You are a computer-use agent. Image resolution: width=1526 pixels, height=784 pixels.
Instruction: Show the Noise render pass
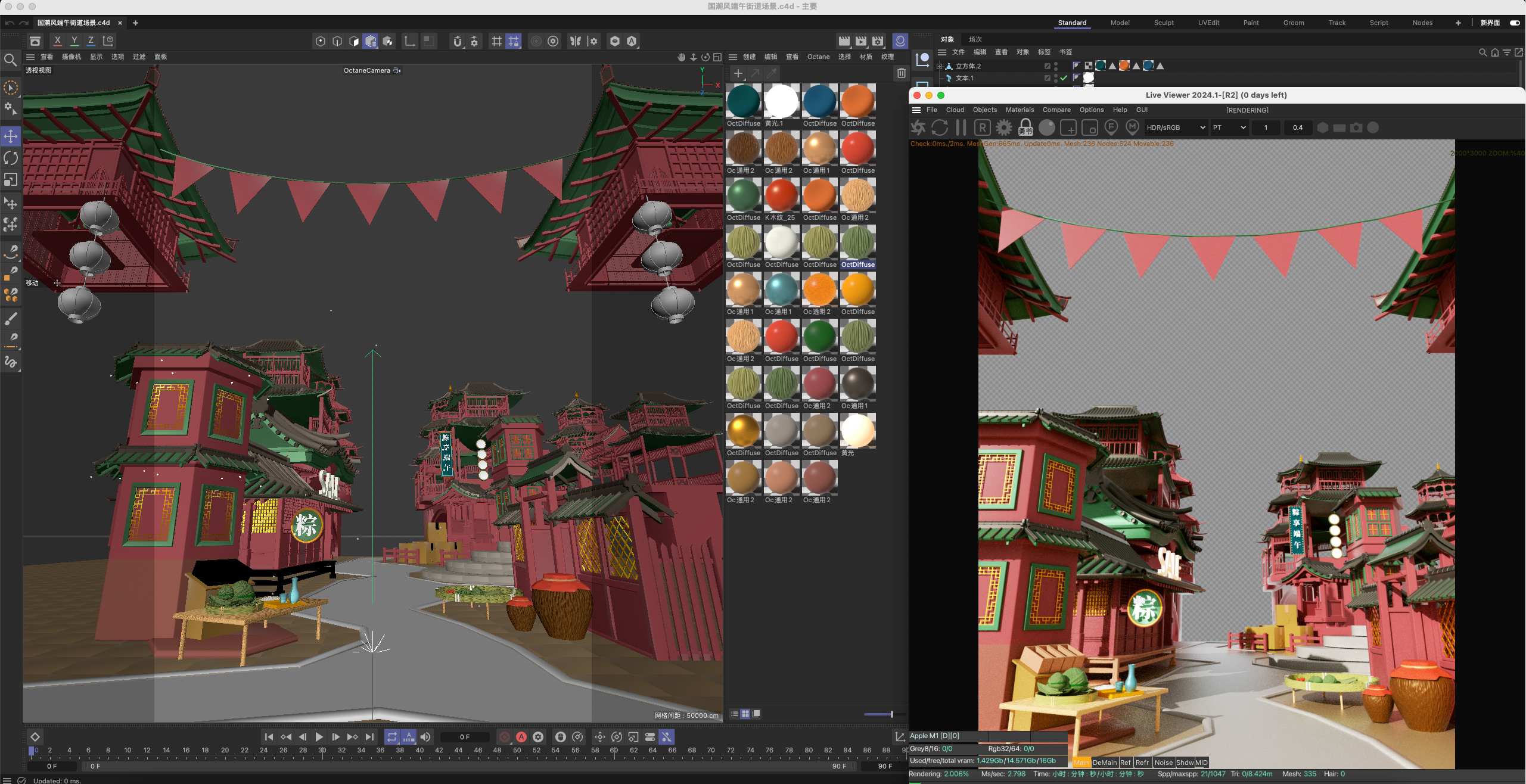(x=1163, y=763)
